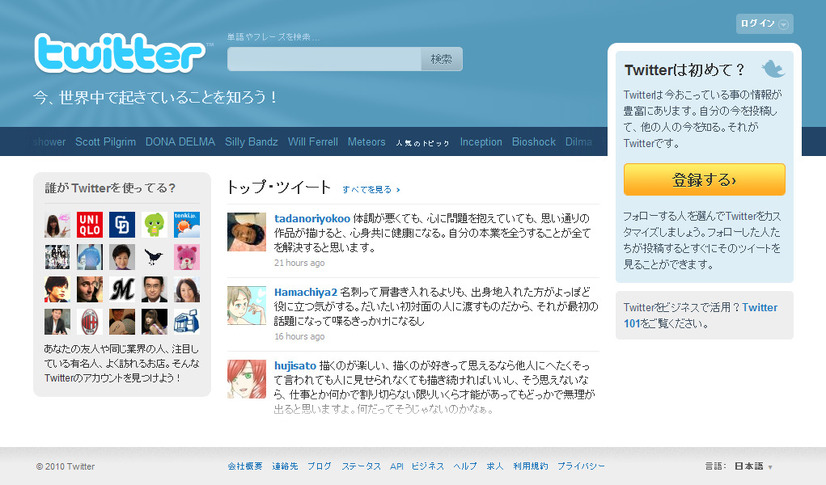Open hujisato's red-haired anime avatar
The height and width of the screenshot is (485, 826).
247,379
